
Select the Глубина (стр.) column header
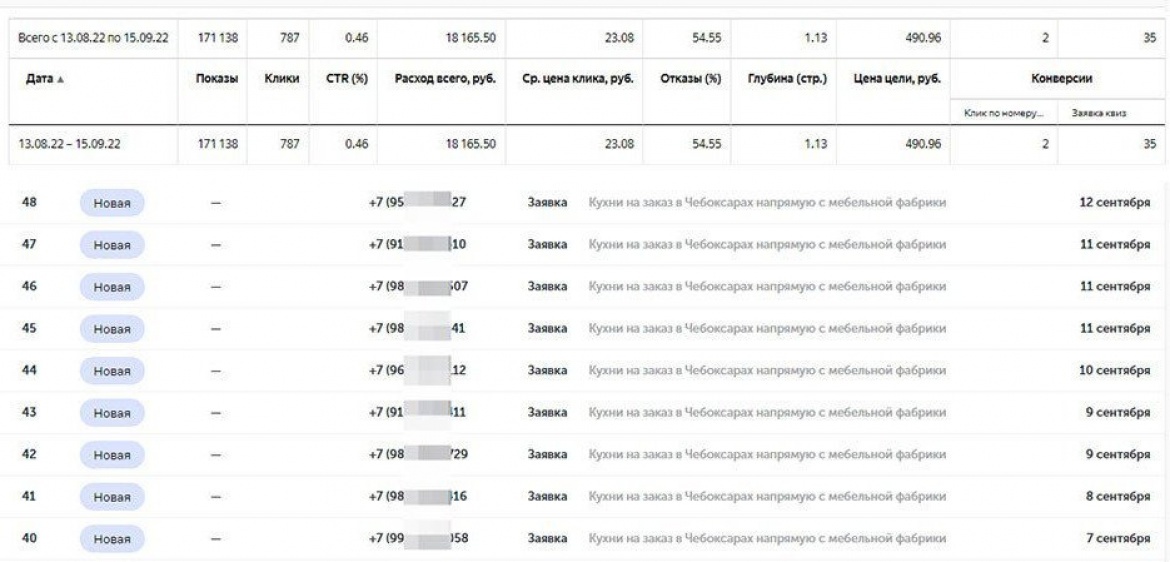(x=786, y=79)
